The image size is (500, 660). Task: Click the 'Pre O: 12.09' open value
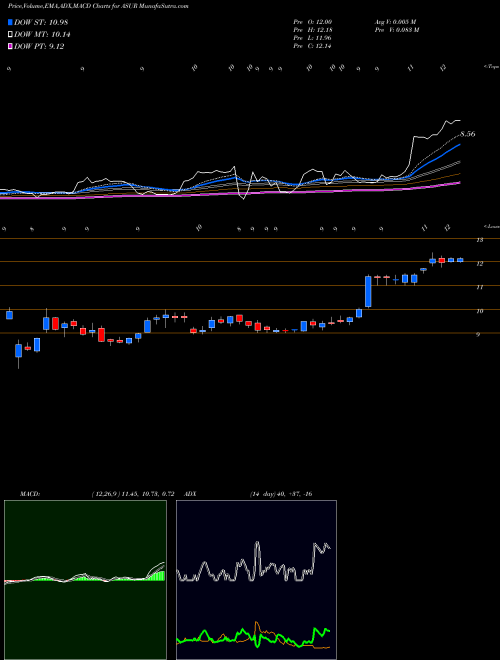point(313,21)
